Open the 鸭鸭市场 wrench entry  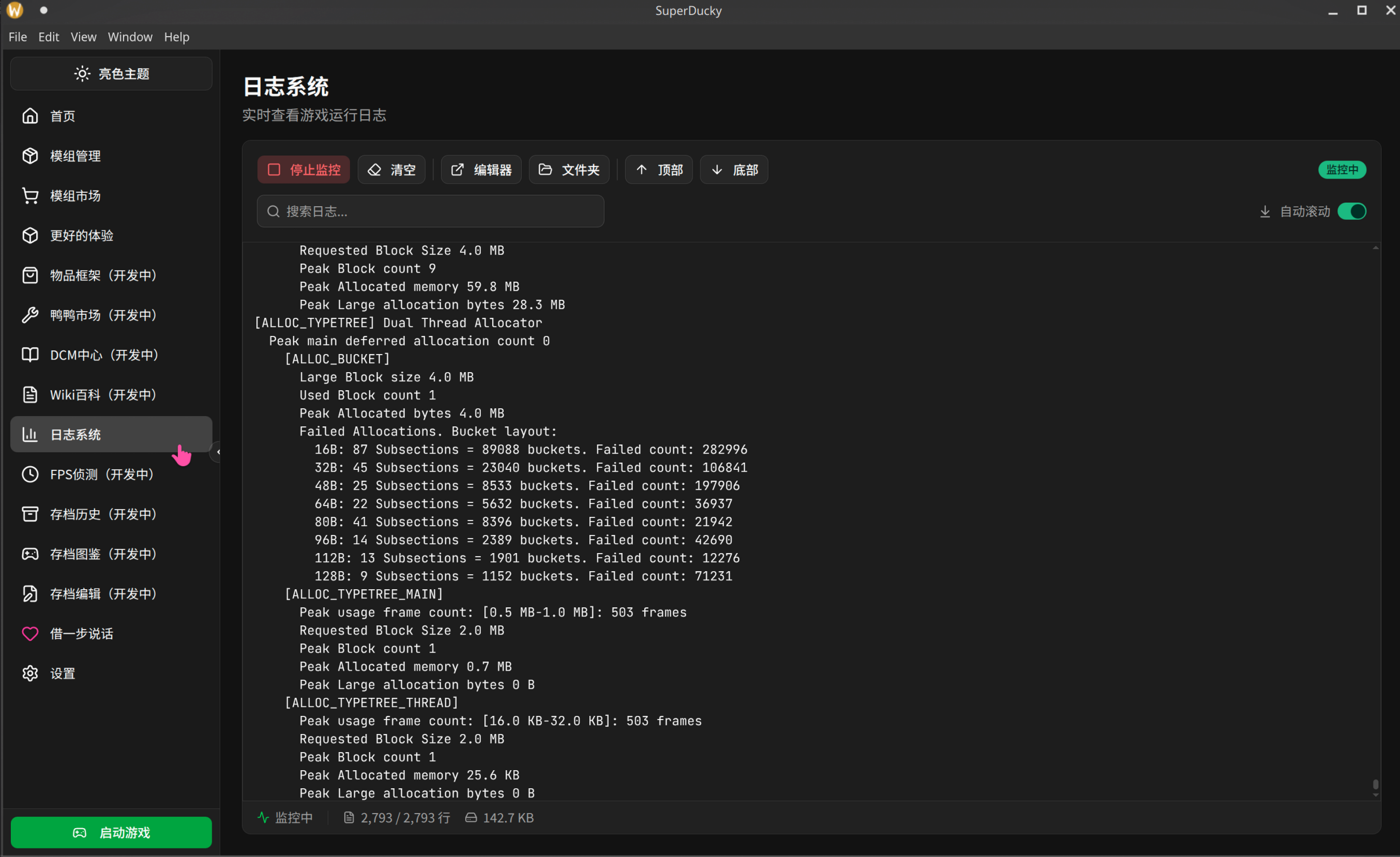[x=102, y=315]
